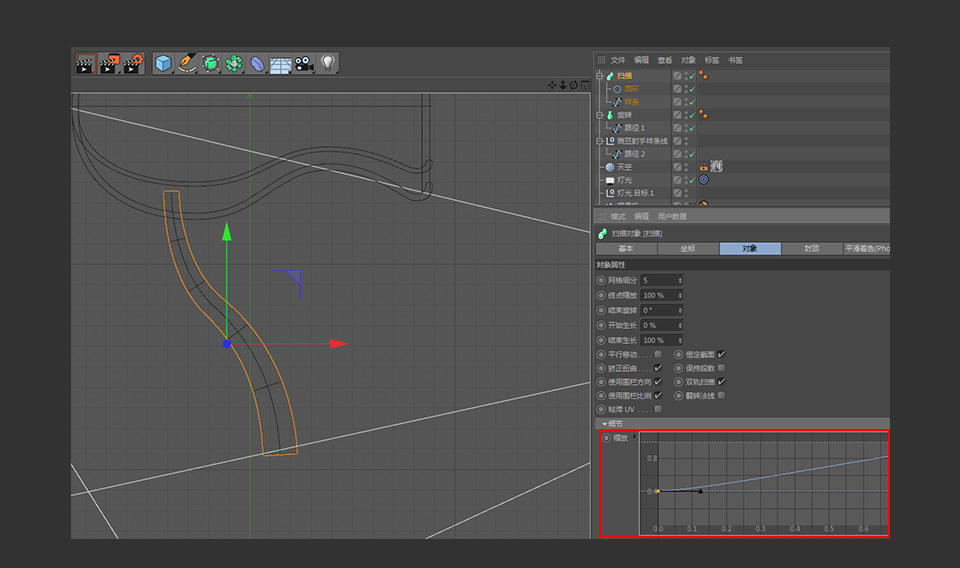Click 结束旋转 value stepper arrows
This screenshot has height=568, width=960.
[x=680, y=310]
